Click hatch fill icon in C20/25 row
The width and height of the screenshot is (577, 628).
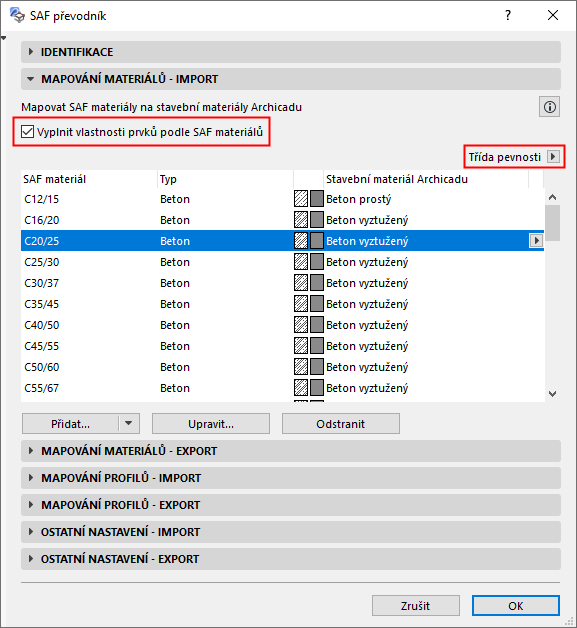[x=301, y=241]
